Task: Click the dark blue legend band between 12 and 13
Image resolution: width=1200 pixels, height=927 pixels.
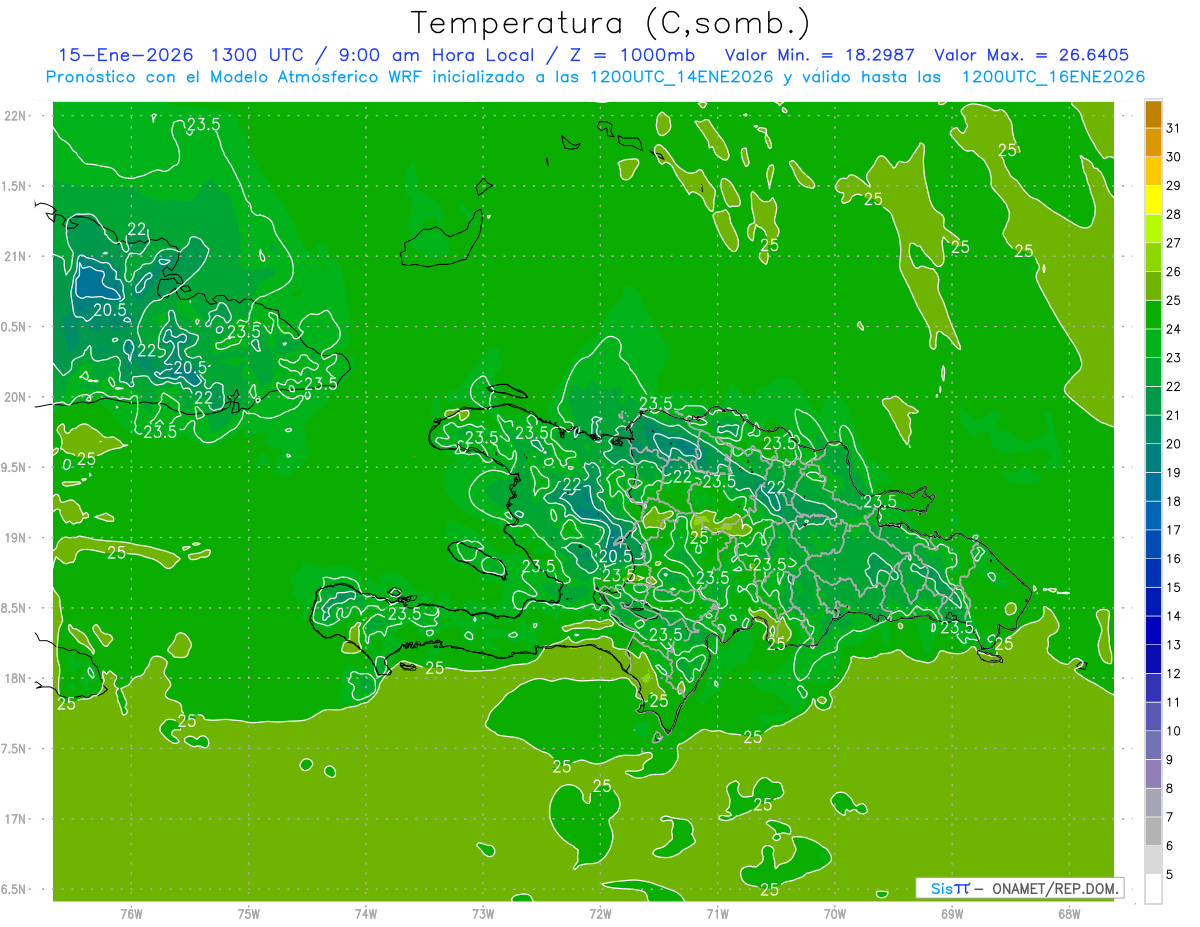Action: click(1153, 660)
